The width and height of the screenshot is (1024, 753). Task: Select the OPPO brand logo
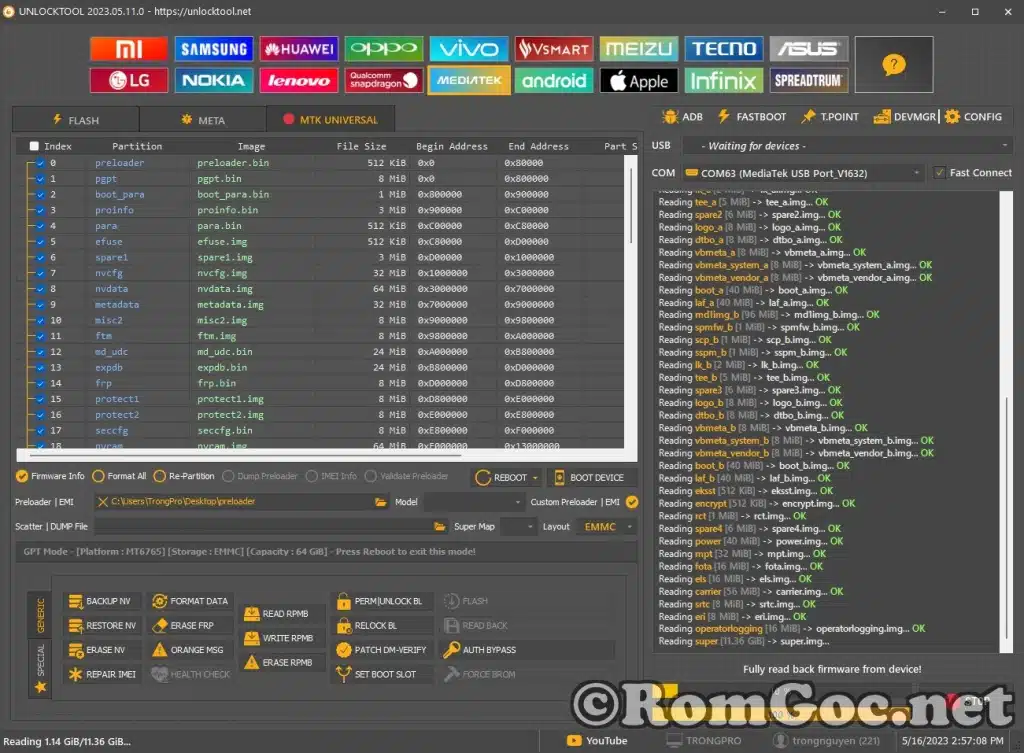click(384, 49)
